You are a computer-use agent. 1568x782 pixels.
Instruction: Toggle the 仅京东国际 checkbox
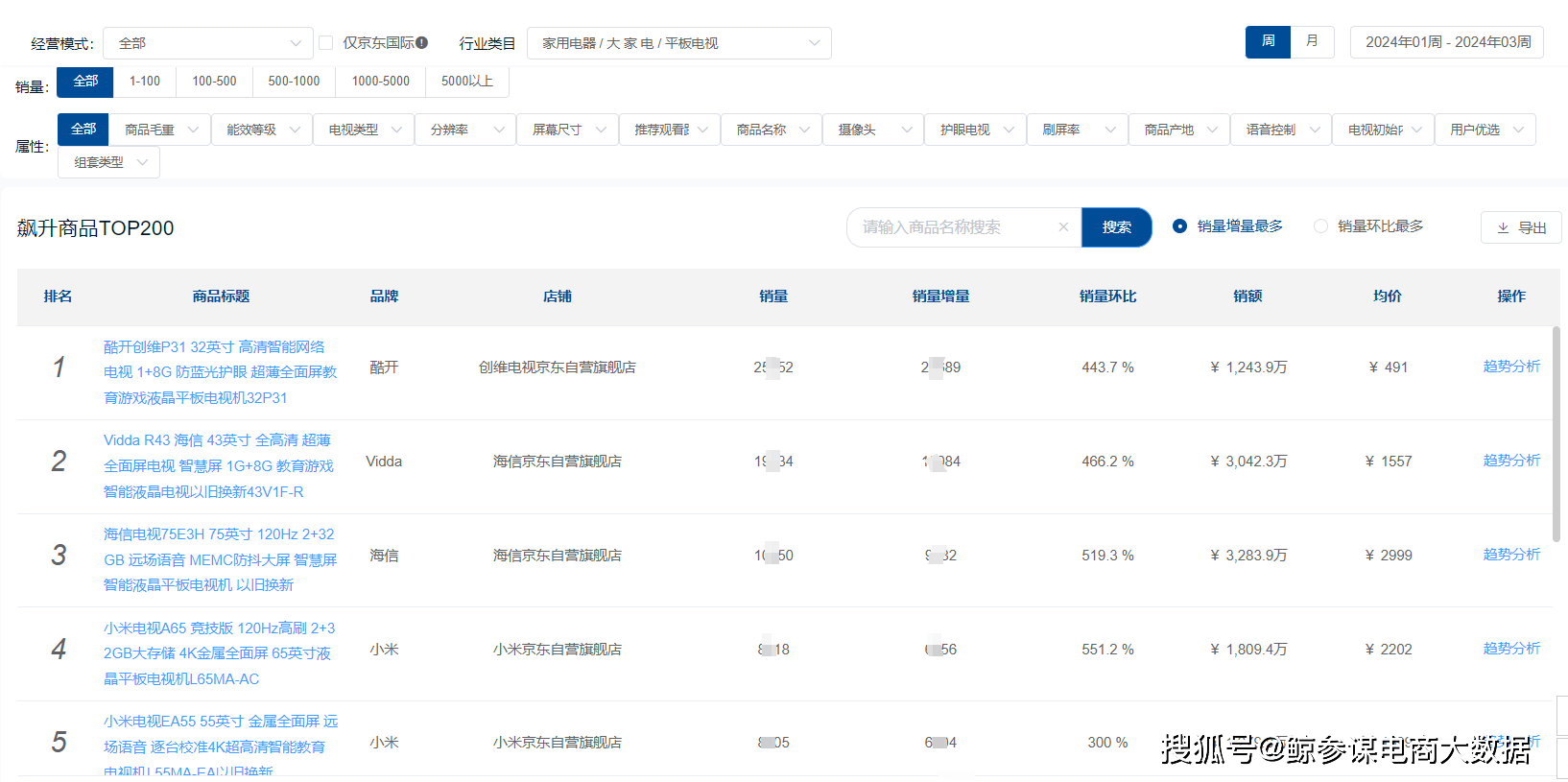[326, 42]
